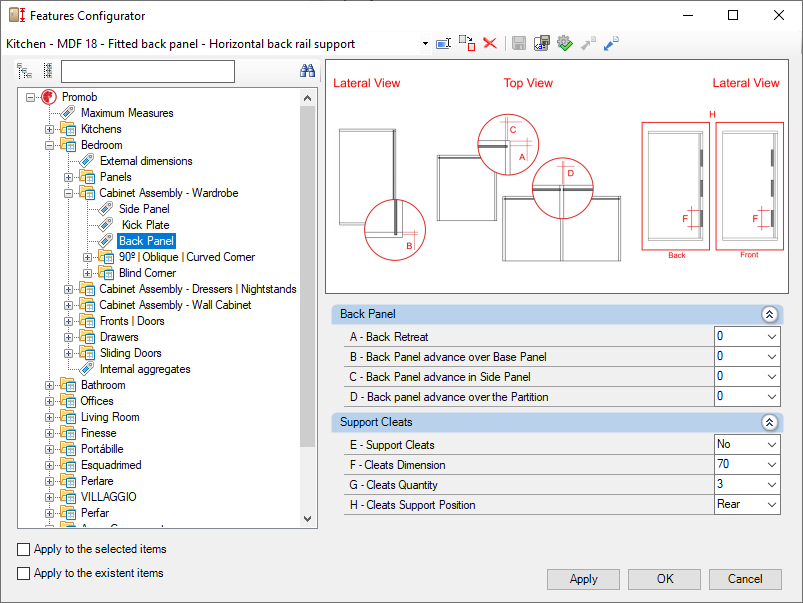Click the duplicate configuration icon
Screen dimensions: 803x603
pyautogui.click(x=467, y=43)
